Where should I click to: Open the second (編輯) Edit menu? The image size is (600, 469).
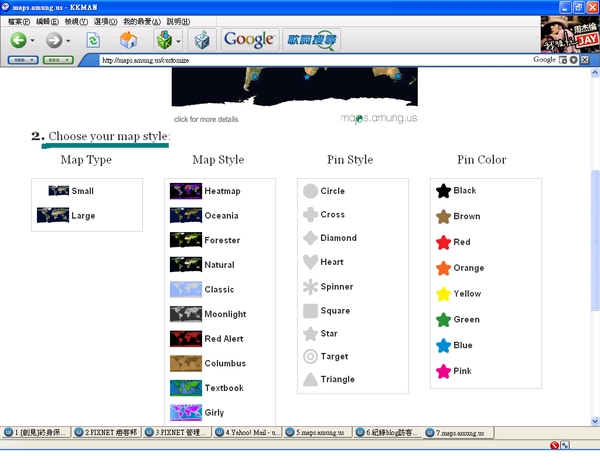coord(47,21)
